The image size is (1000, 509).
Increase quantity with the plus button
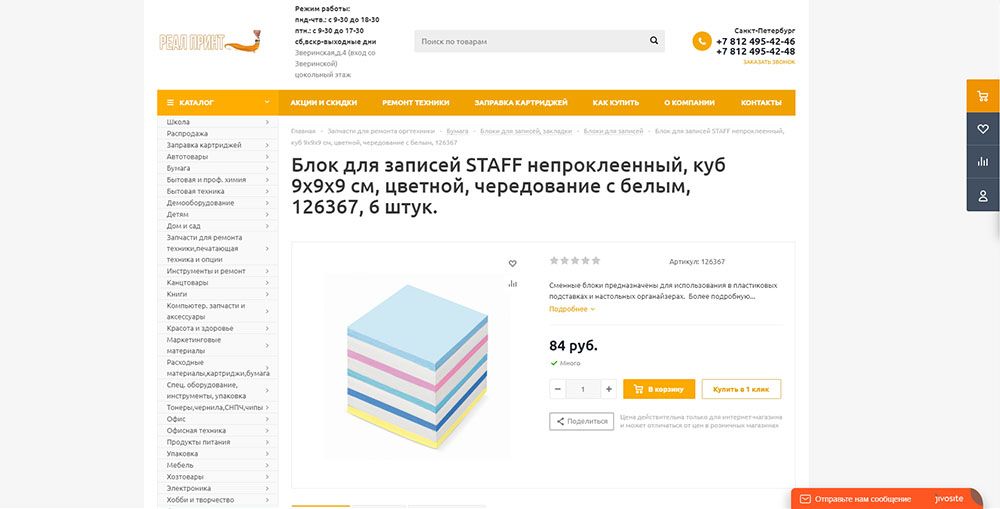click(x=608, y=389)
